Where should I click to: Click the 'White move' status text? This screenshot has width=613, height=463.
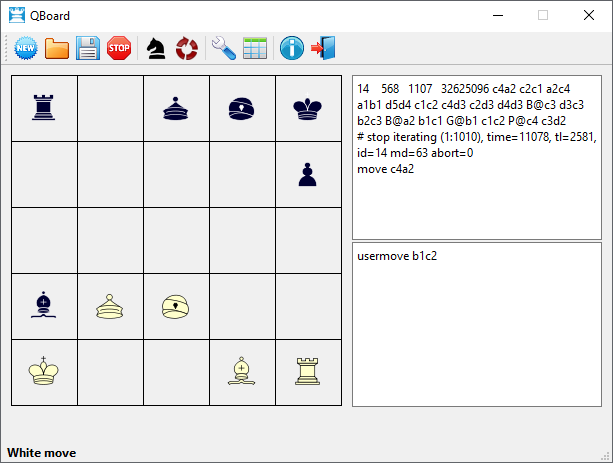[x=42, y=452]
